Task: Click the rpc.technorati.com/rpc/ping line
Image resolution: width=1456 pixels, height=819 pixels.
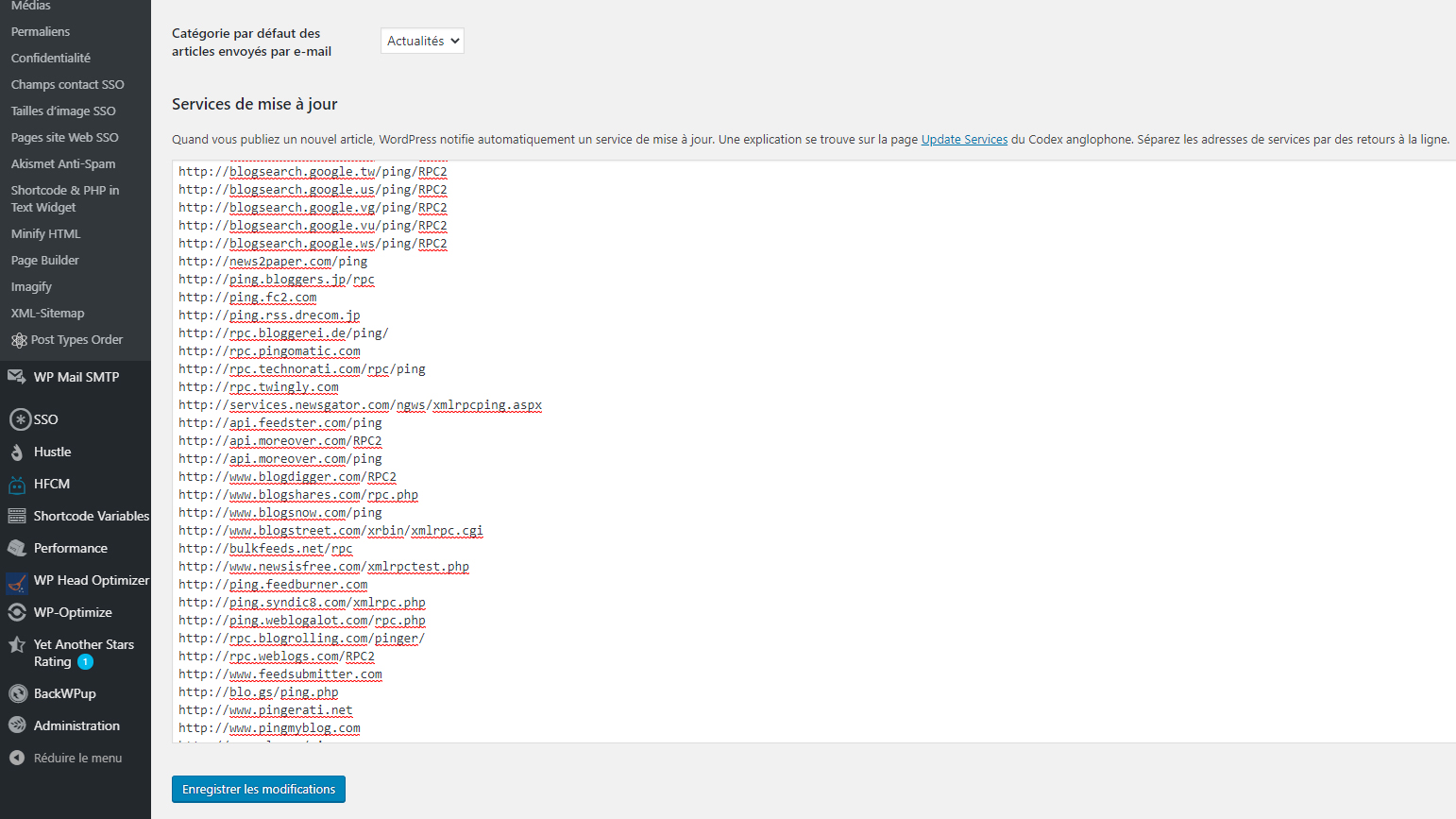Action: (x=302, y=369)
